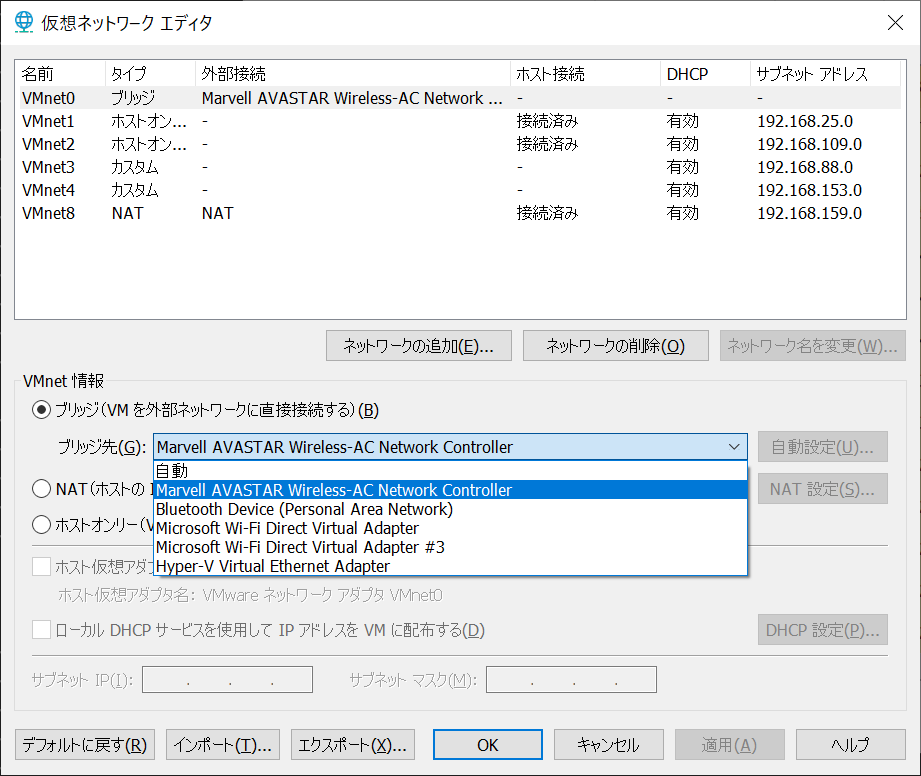Select the NAT radio button
Screen dimensions: 921x776
(x=41, y=489)
